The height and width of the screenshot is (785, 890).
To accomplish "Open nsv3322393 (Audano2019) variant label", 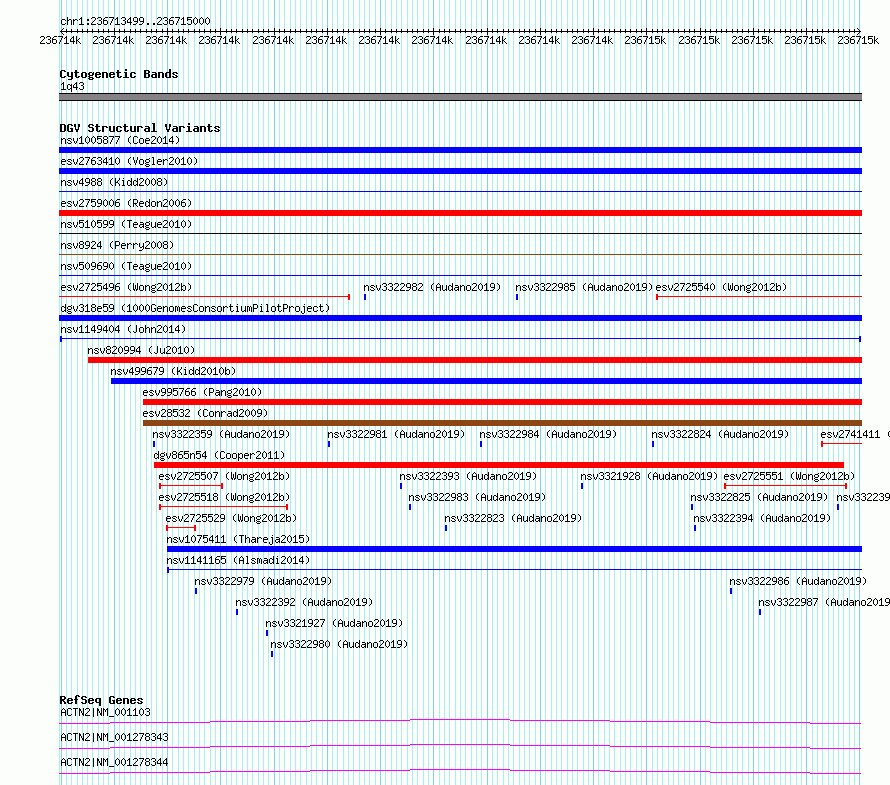I will point(468,476).
